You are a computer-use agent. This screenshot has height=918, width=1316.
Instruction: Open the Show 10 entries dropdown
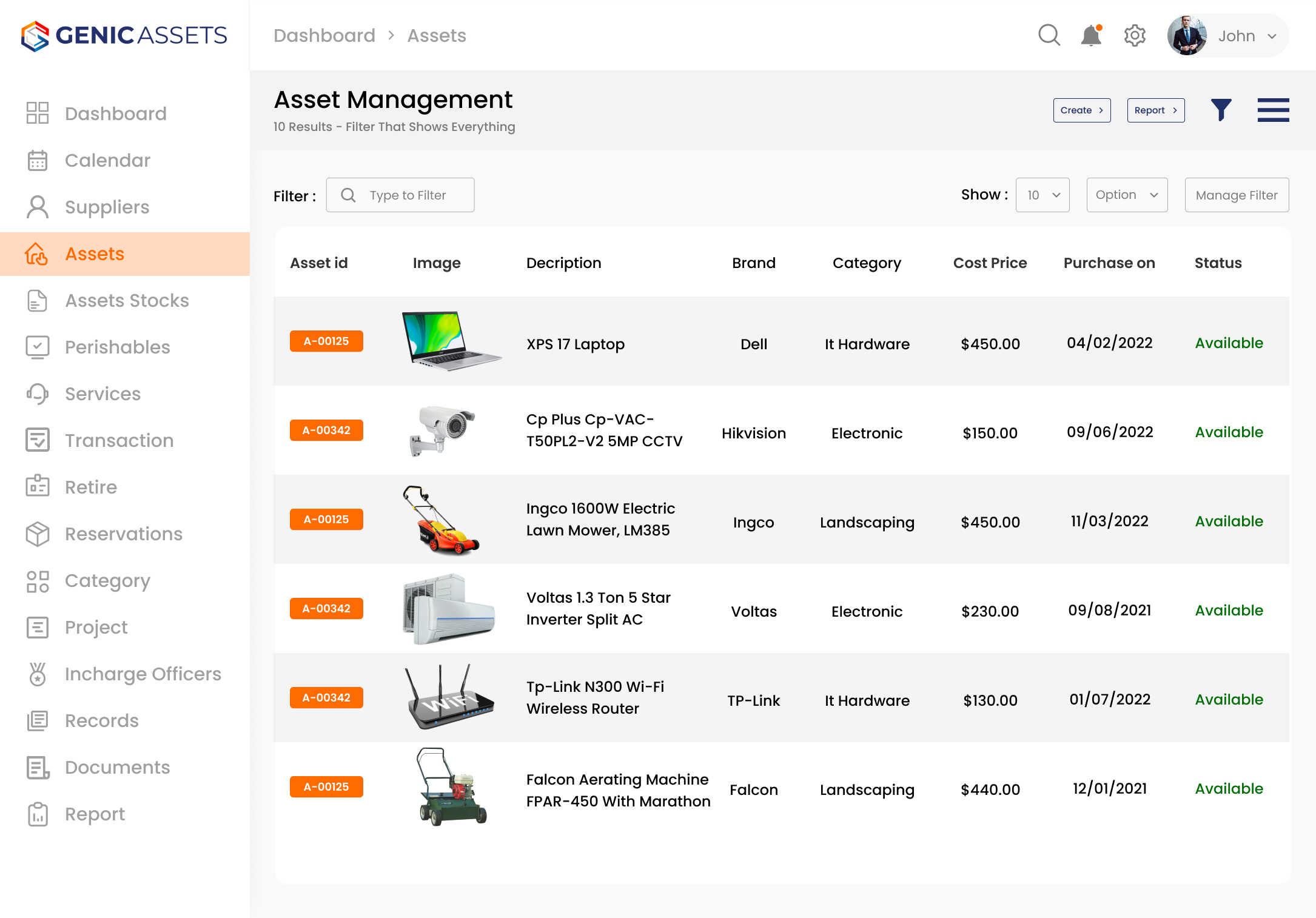1042,195
